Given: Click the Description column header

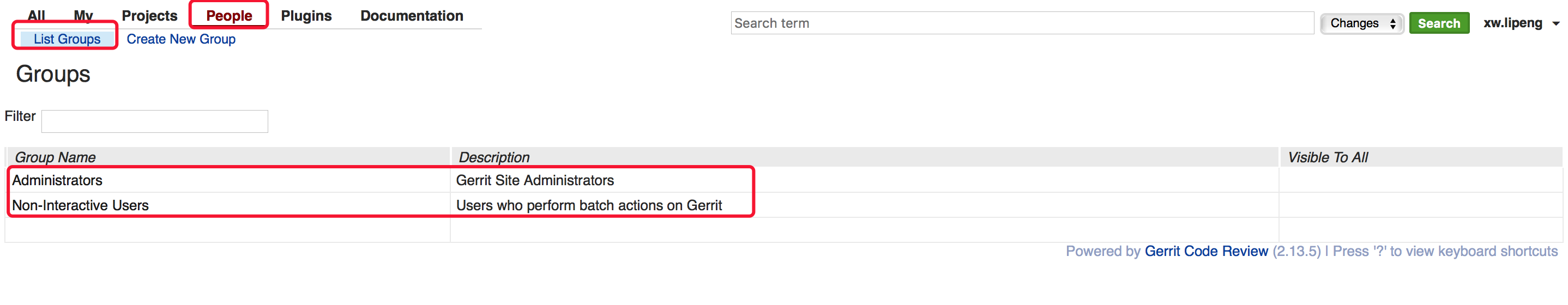Looking at the screenshot, I should pos(493,157).
